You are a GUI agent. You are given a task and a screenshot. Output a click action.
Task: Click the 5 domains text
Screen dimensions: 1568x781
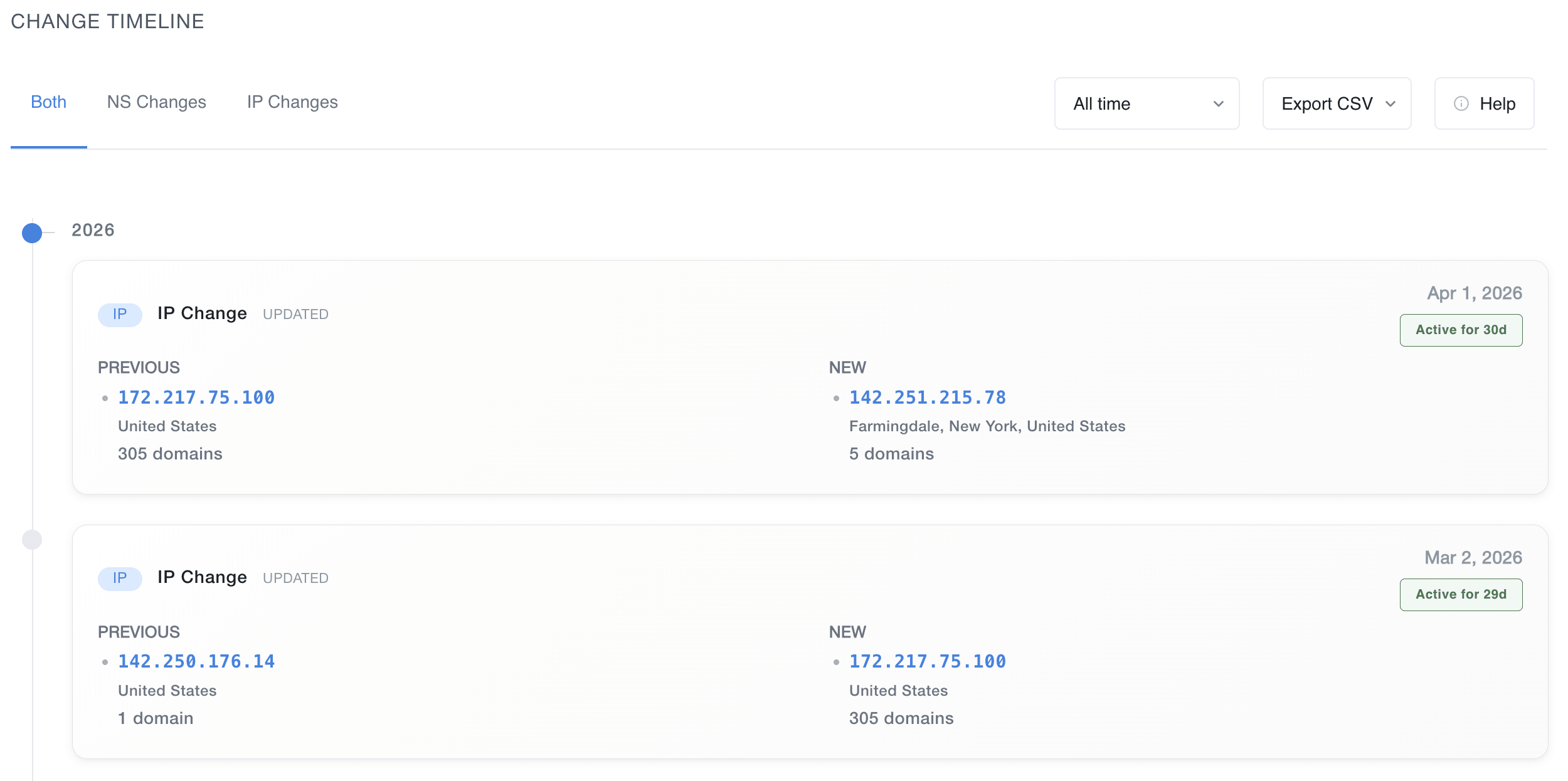[x=891, y=454]
